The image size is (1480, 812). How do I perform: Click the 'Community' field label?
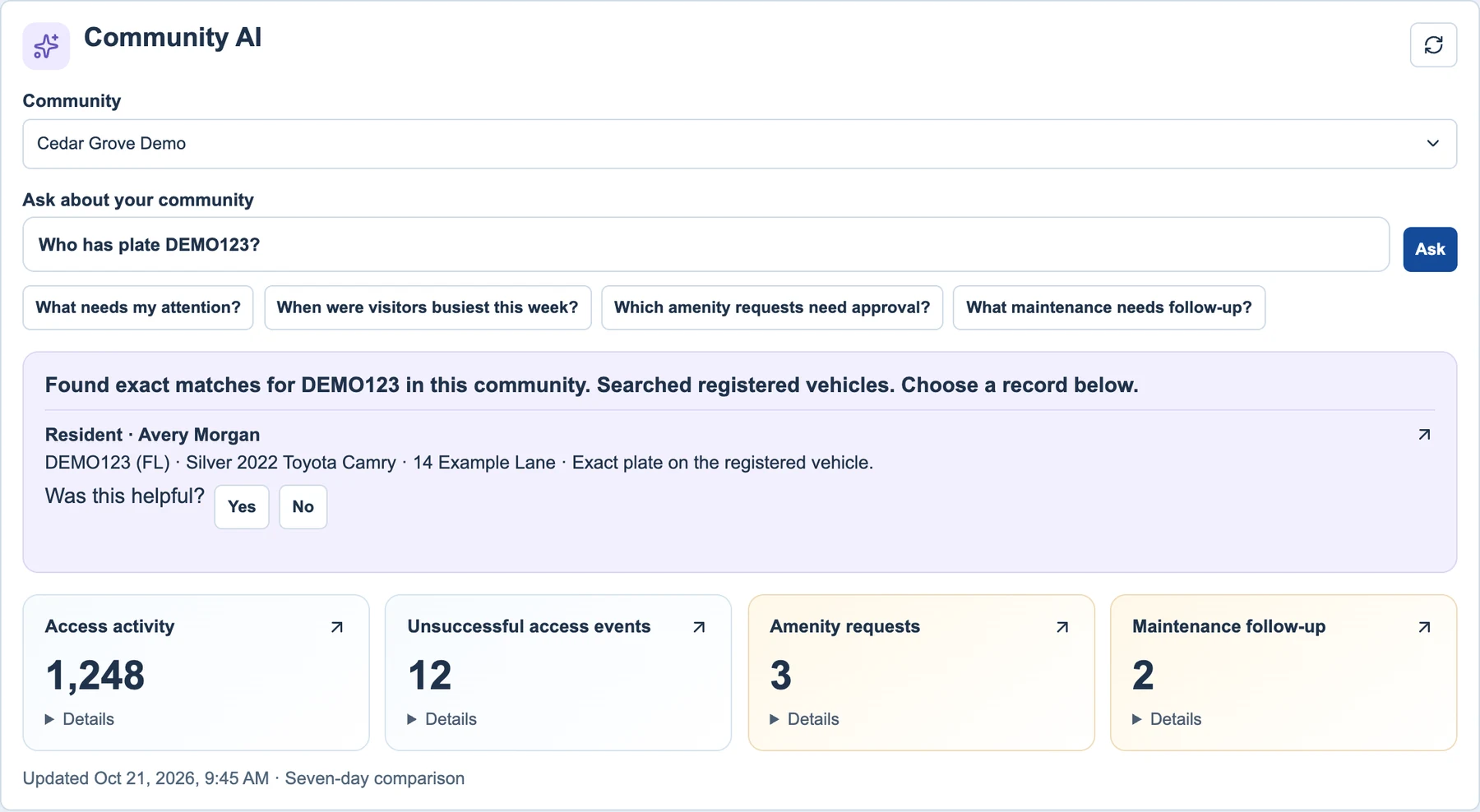pos(72,101)
